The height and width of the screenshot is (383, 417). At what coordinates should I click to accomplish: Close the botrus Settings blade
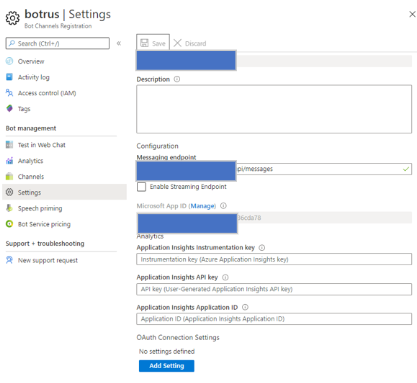tap(412, 14)
